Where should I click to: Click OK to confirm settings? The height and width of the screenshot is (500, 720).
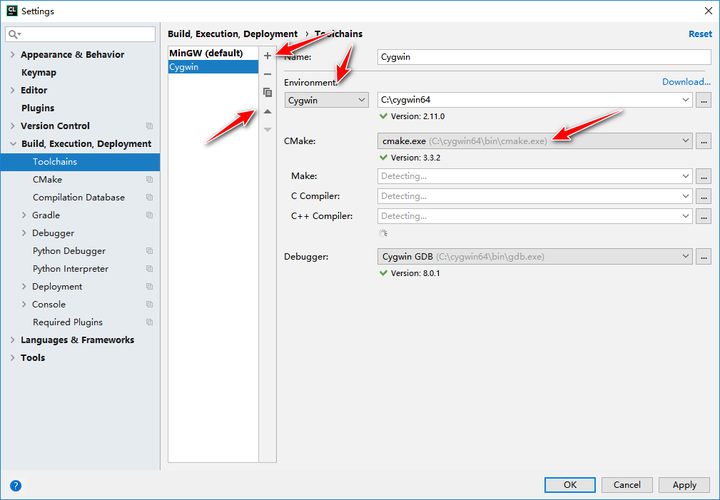pyautogui.click(x=570, y=485)
